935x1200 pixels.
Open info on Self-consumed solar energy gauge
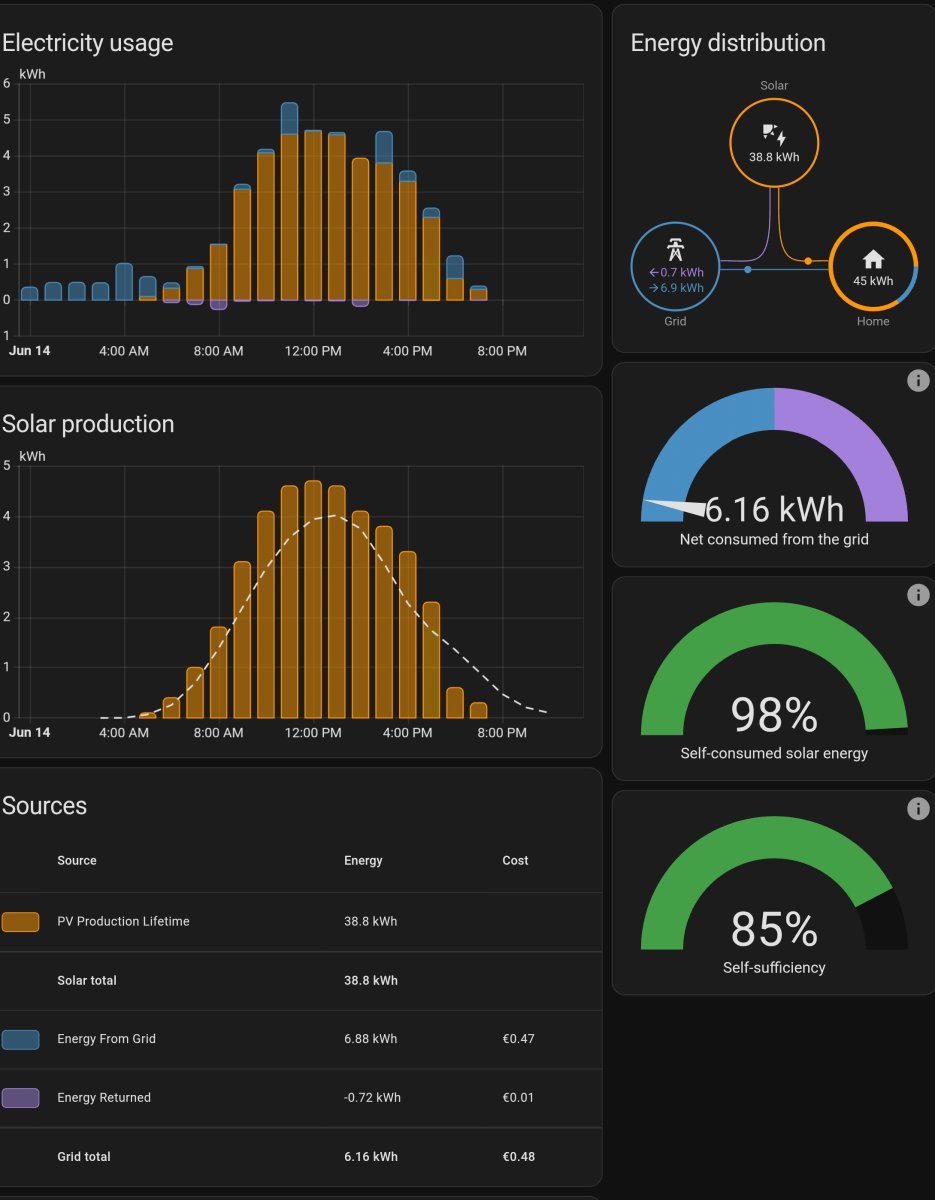(x=918, y=595)
